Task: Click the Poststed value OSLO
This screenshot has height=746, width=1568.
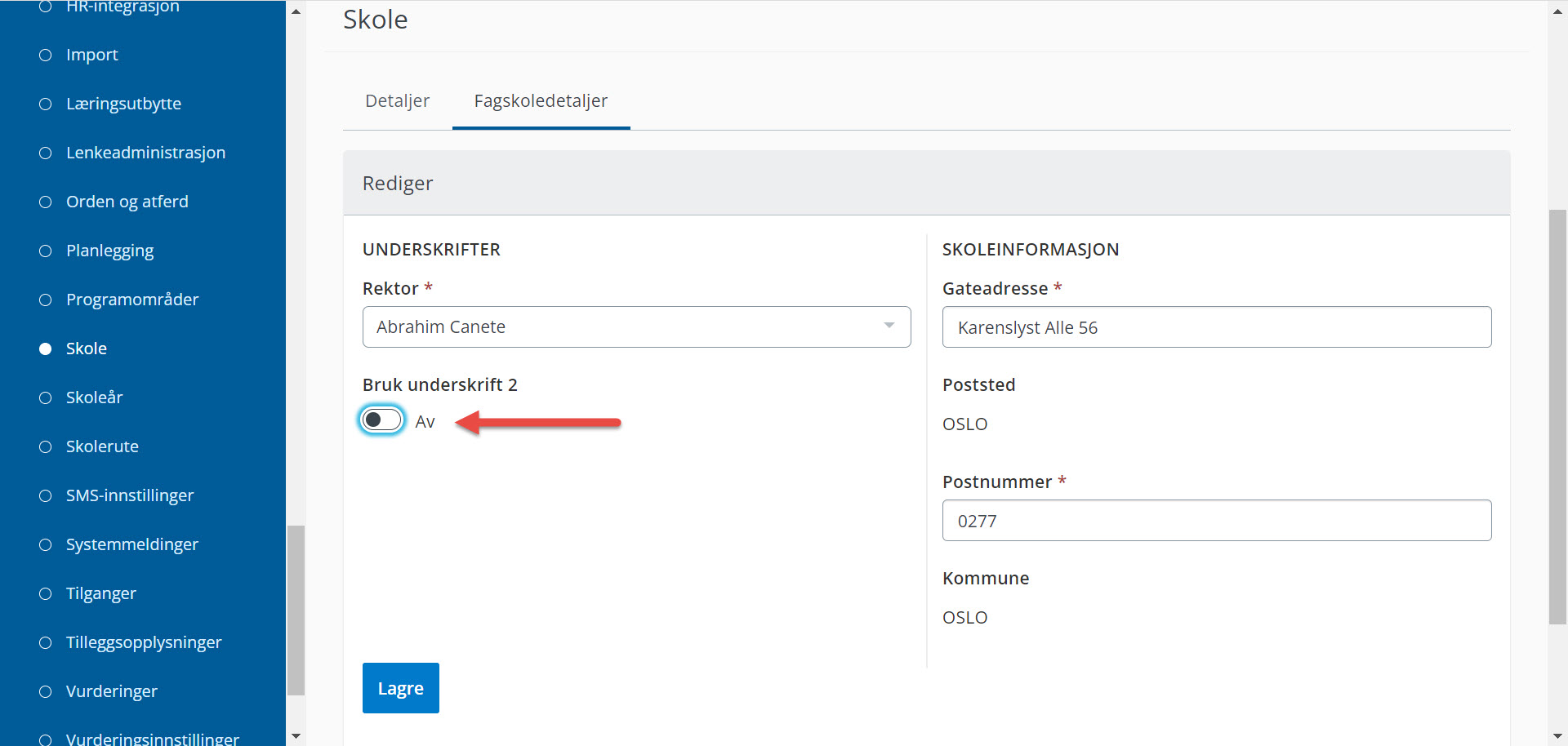Action: pos(964,424)
